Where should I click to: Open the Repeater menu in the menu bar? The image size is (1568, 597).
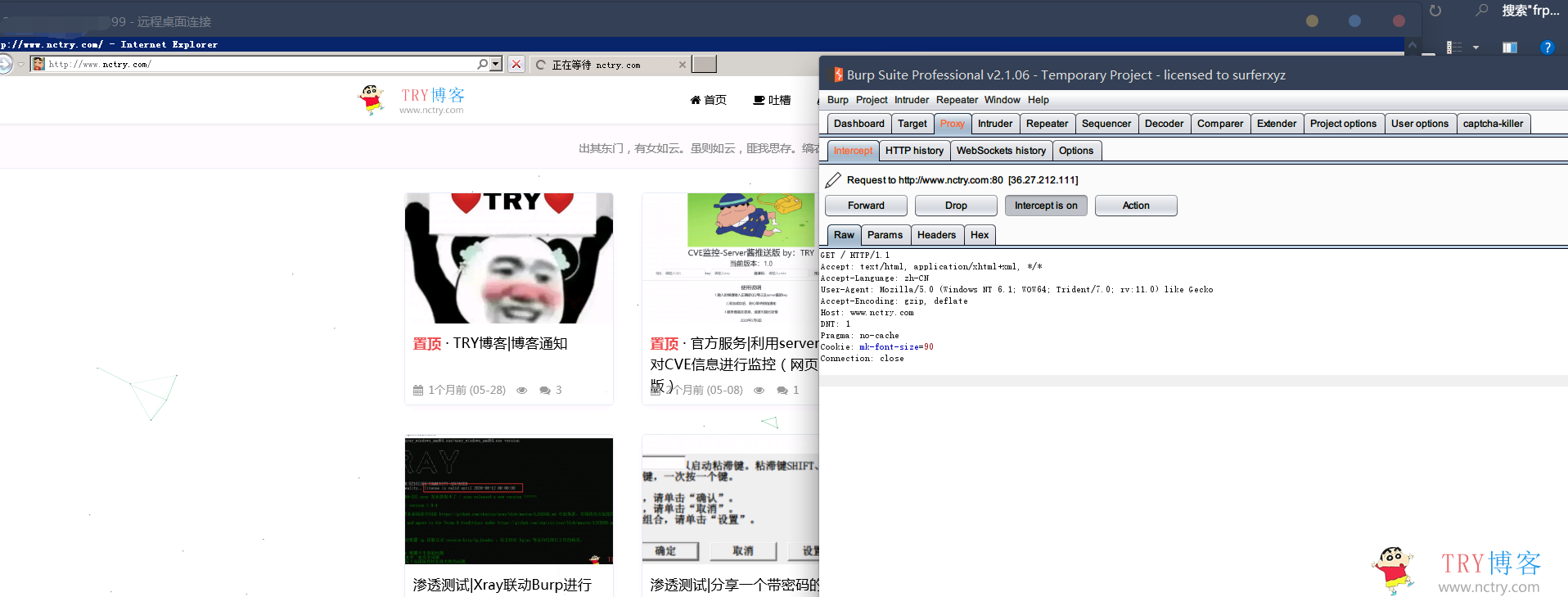[957, 100]
